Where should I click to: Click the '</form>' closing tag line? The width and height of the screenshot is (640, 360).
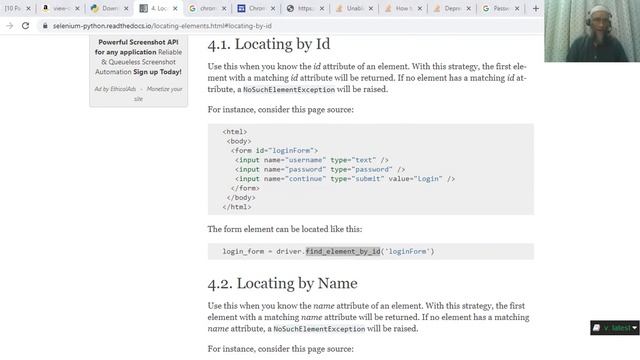[x=245, y=188]
